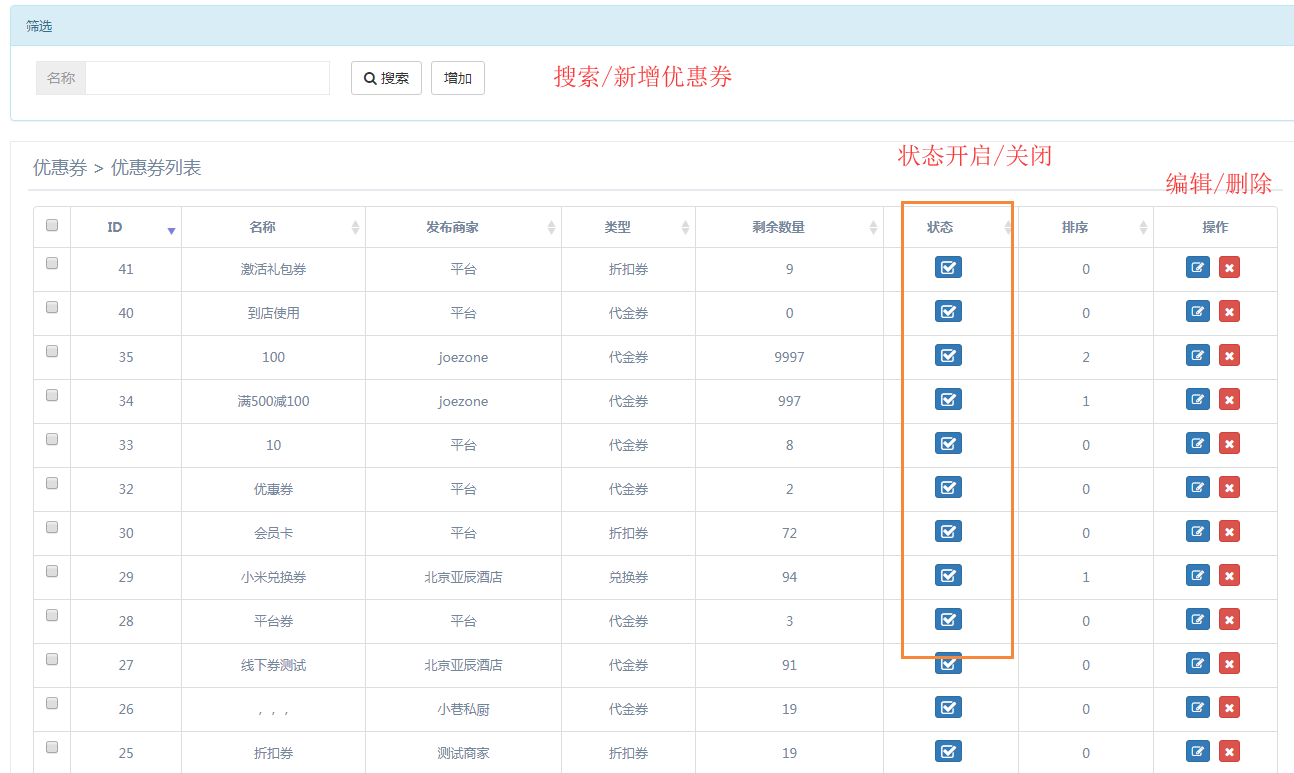Edit the 小米兑换券 coupon
This screenshot has width=1294, height=773.
1197,575
